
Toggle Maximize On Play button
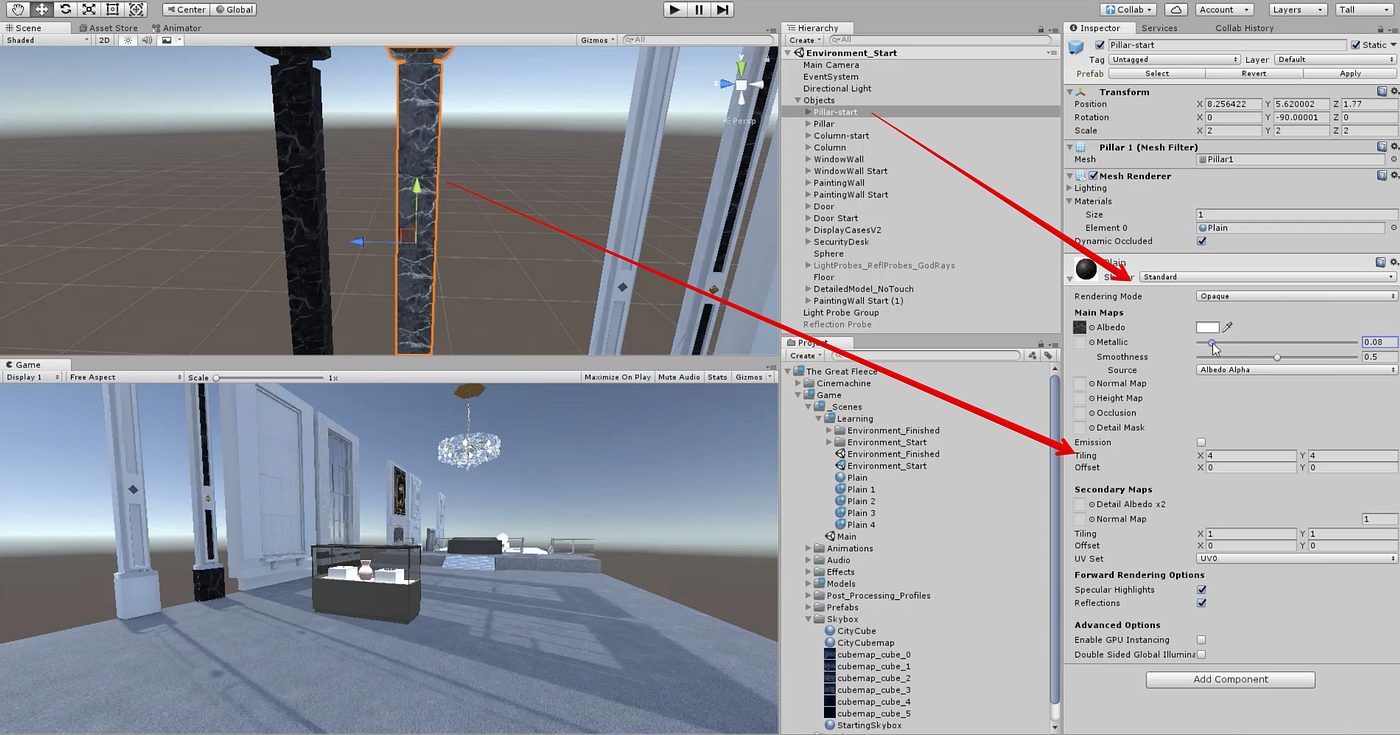(x=616, y=377)
